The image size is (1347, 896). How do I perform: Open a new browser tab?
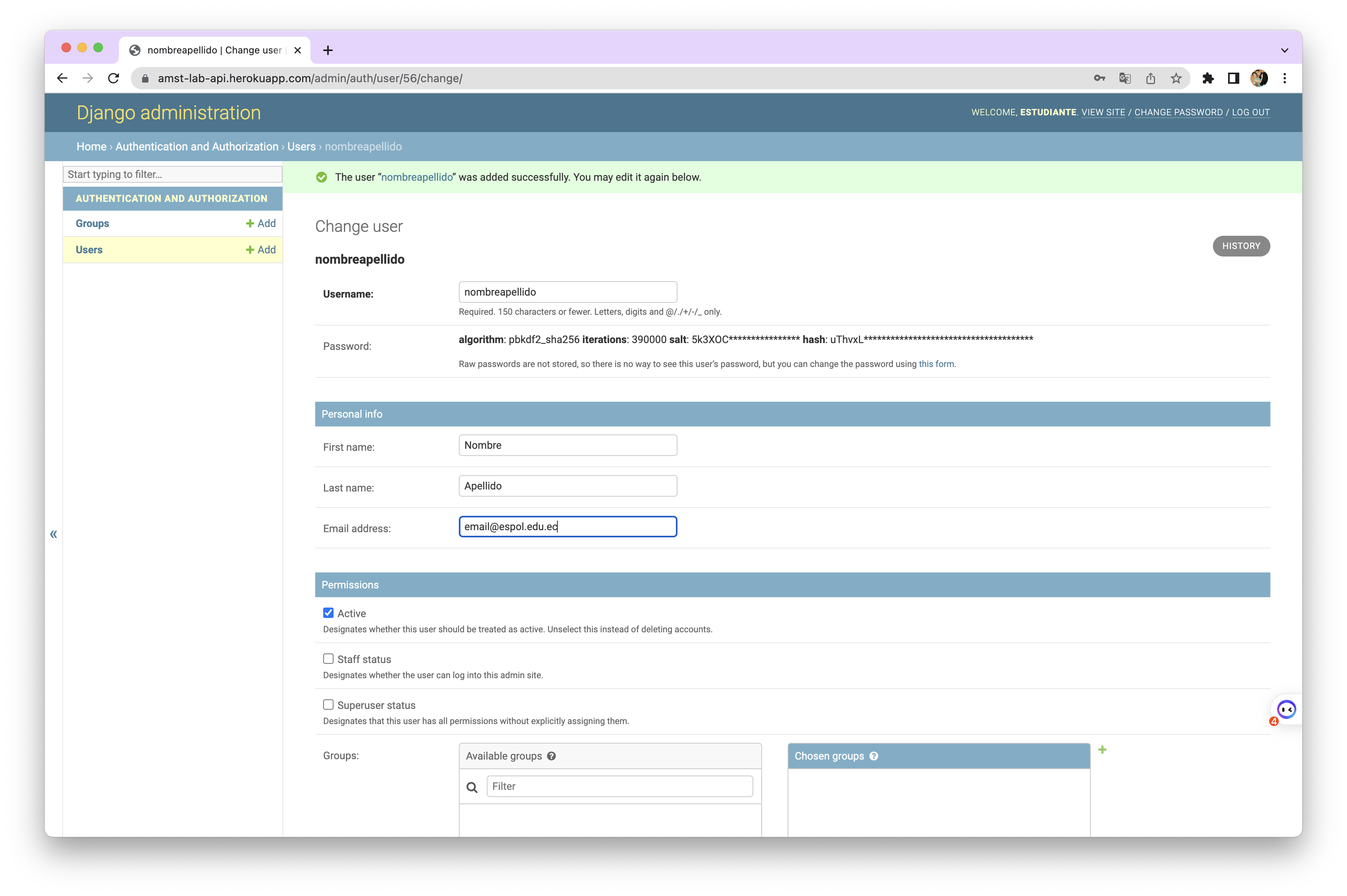tap(328, 50)
